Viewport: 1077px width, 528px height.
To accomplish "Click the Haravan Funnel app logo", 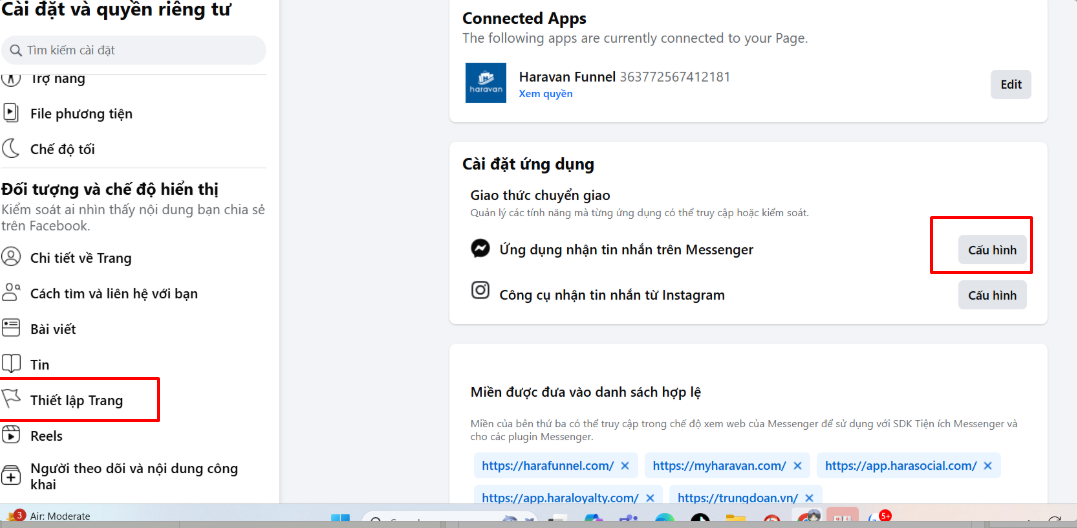I will coord(487,83).
